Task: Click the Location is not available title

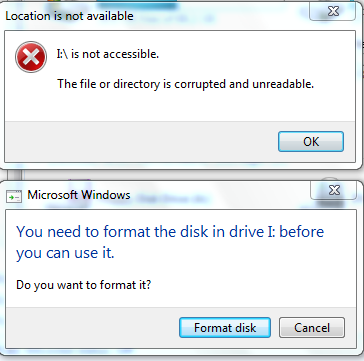Action: click(69, 16)
